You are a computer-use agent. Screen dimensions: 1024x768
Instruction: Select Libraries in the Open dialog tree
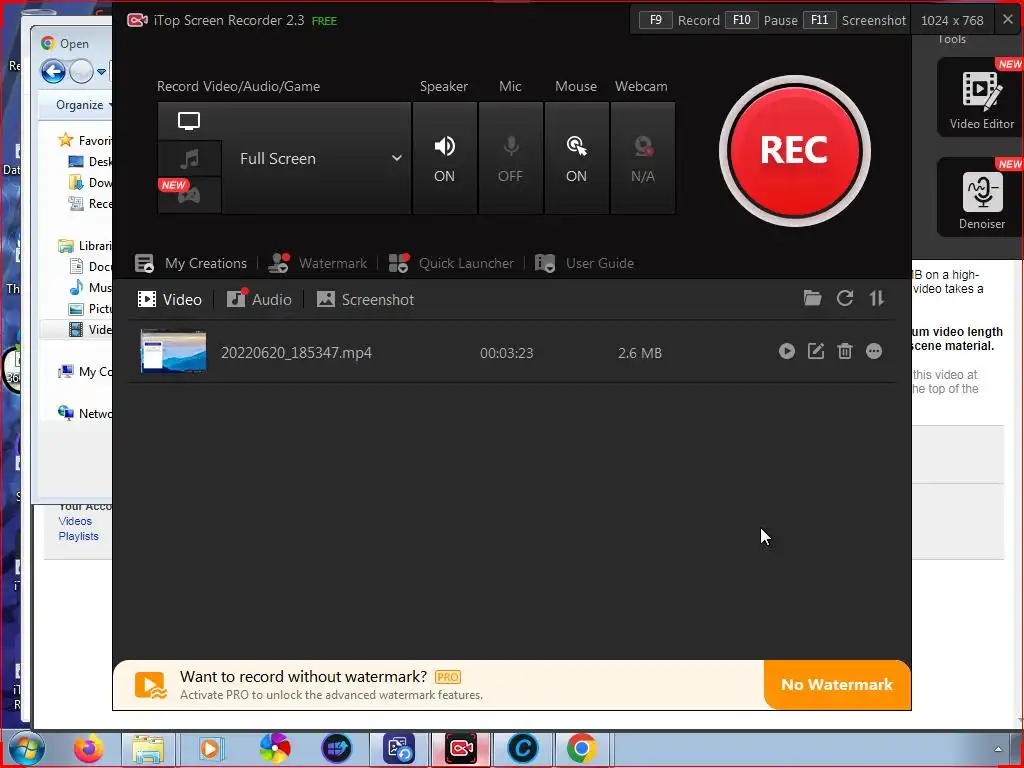[85, 246]
